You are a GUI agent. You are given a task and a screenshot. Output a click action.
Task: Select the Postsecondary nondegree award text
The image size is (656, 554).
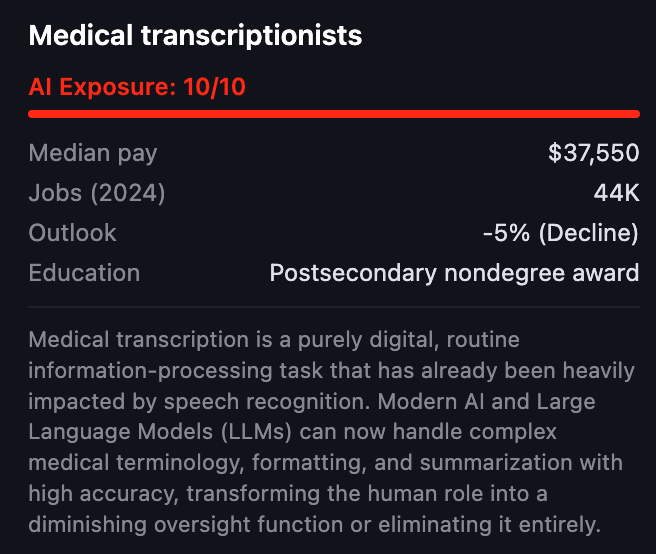[454, 273]
